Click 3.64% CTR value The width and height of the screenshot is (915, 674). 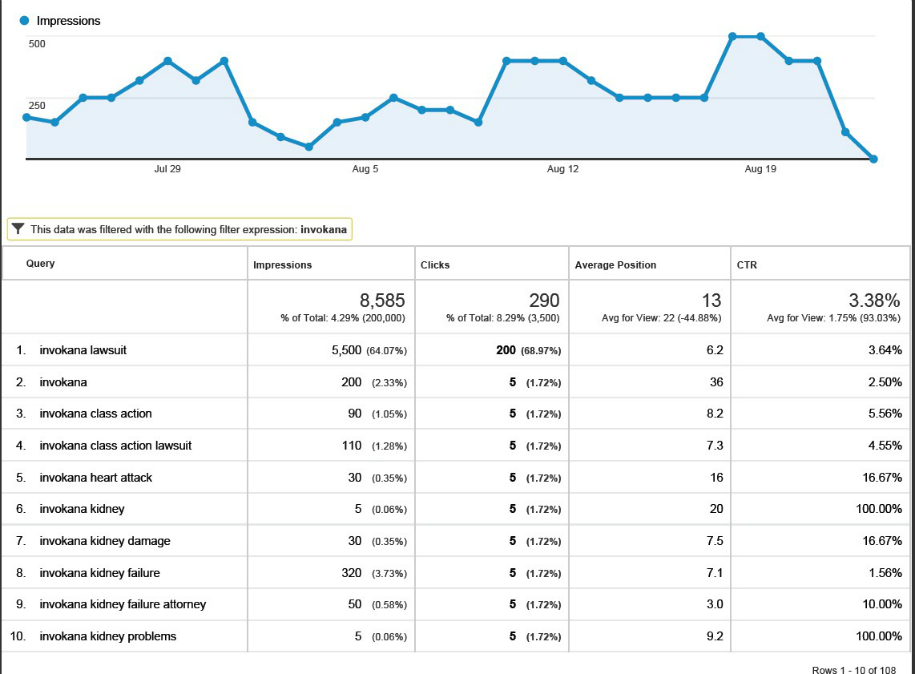coord(885,350)
